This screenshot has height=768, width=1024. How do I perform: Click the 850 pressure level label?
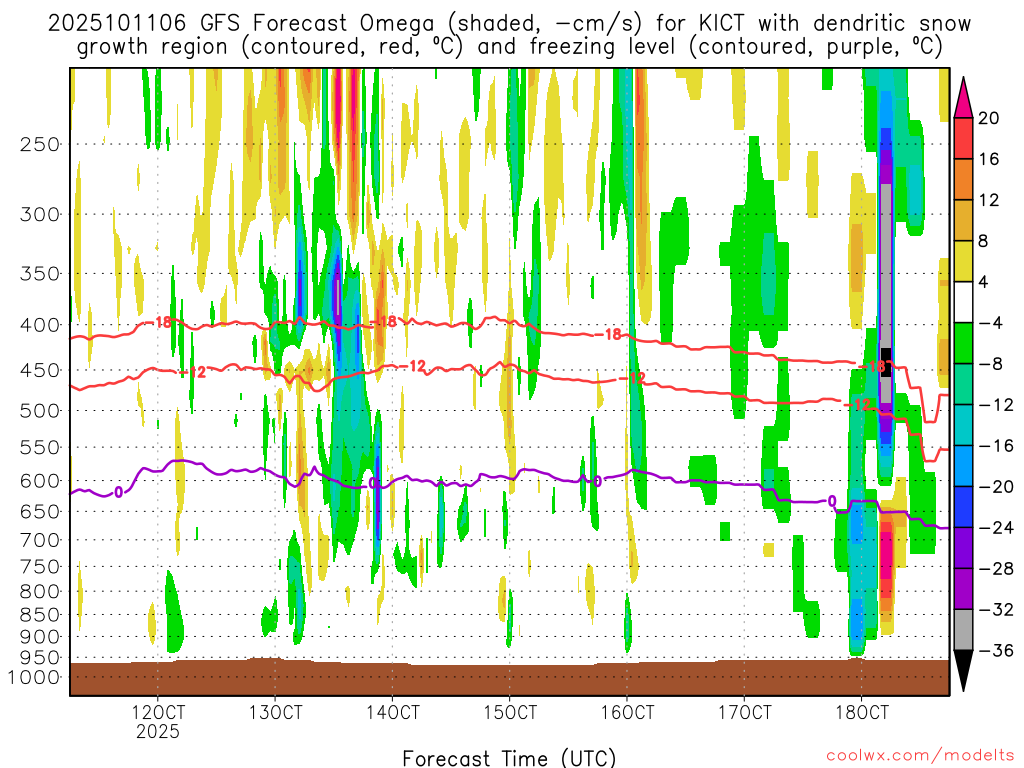click(x=40, y=615)
